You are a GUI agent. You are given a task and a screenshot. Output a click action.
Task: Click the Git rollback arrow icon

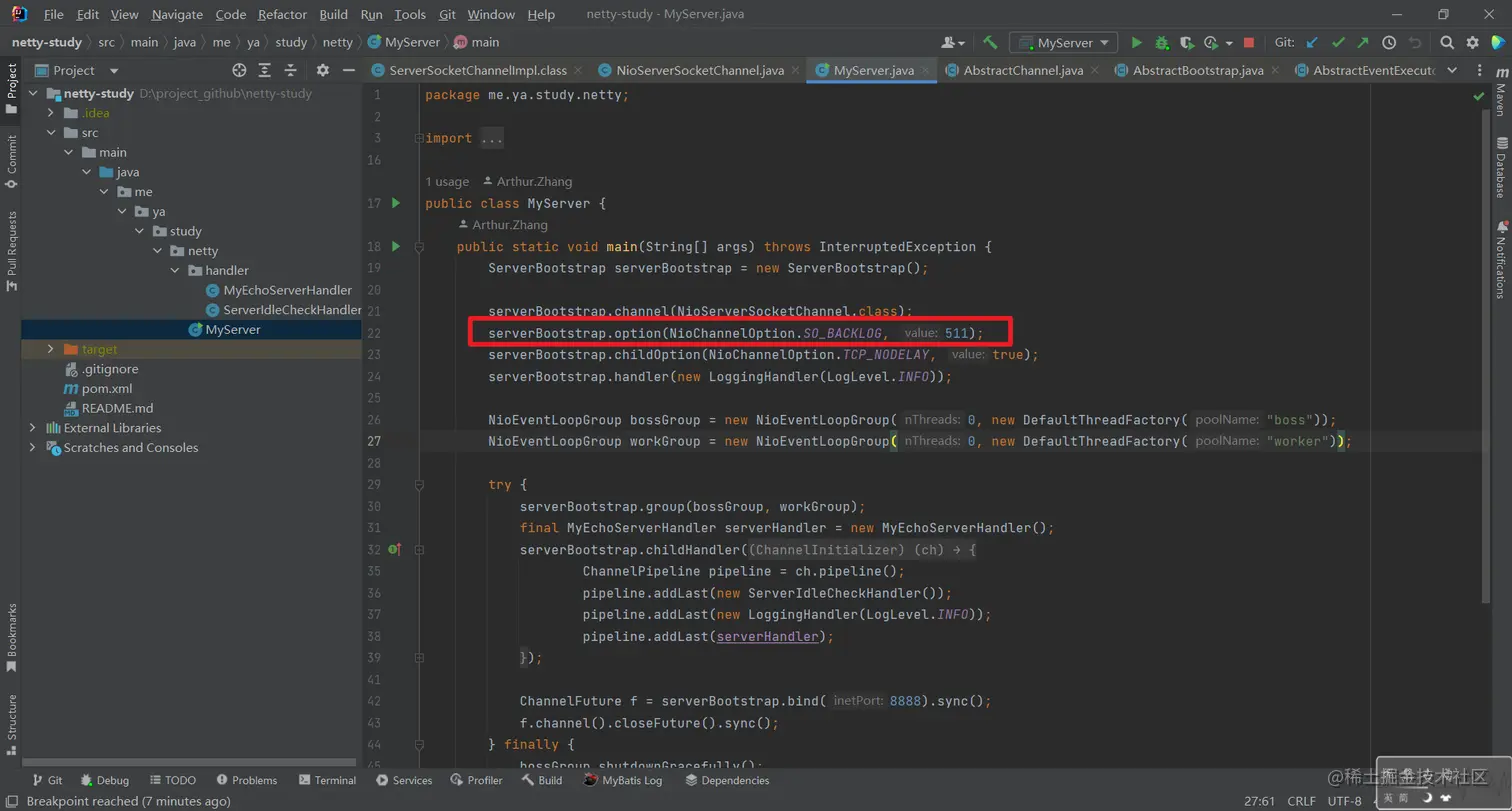1415,43
